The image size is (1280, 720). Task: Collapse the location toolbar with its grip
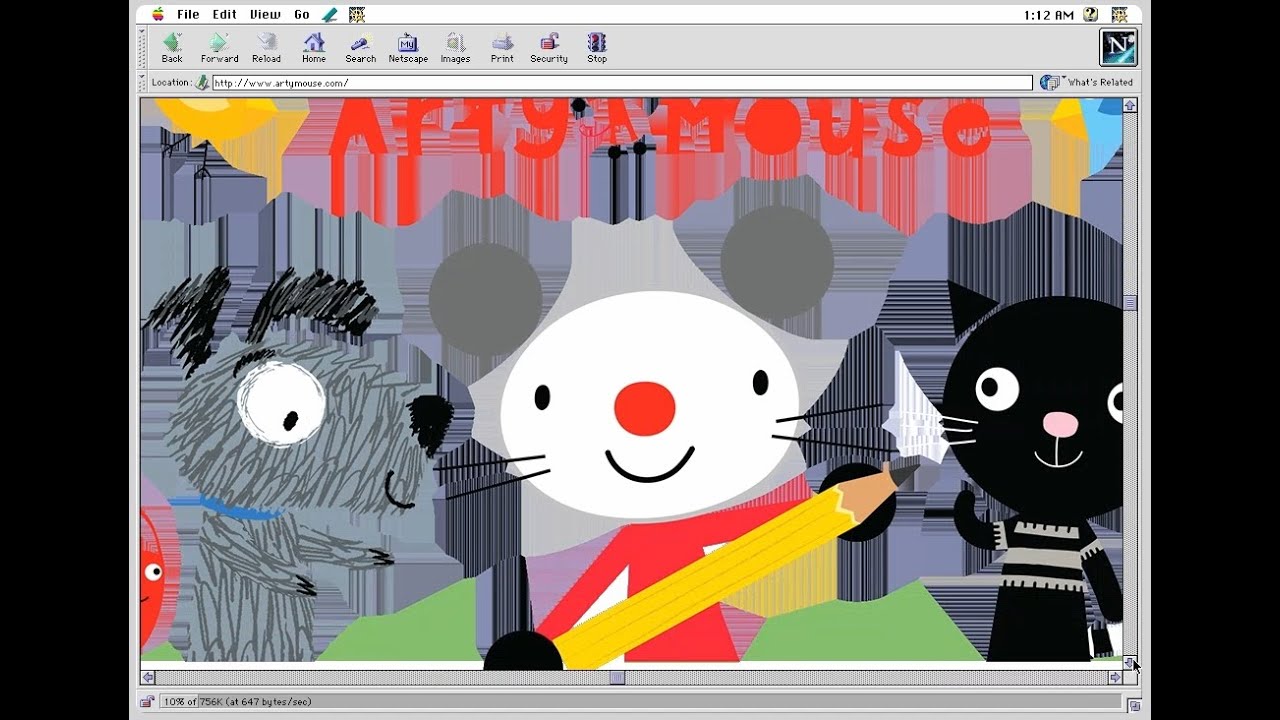point(143,83)
